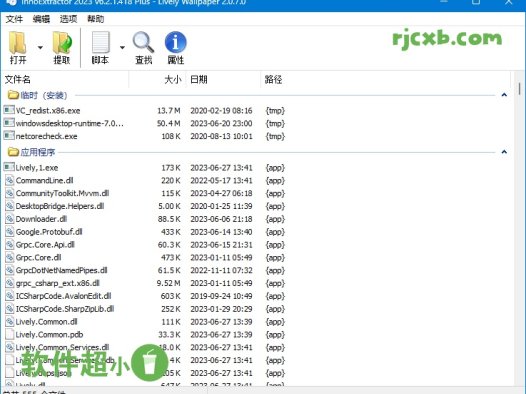526x394 pixels.
Task: Select VC_redist.x86.exe file icon
Action: [x=9, y=110]
